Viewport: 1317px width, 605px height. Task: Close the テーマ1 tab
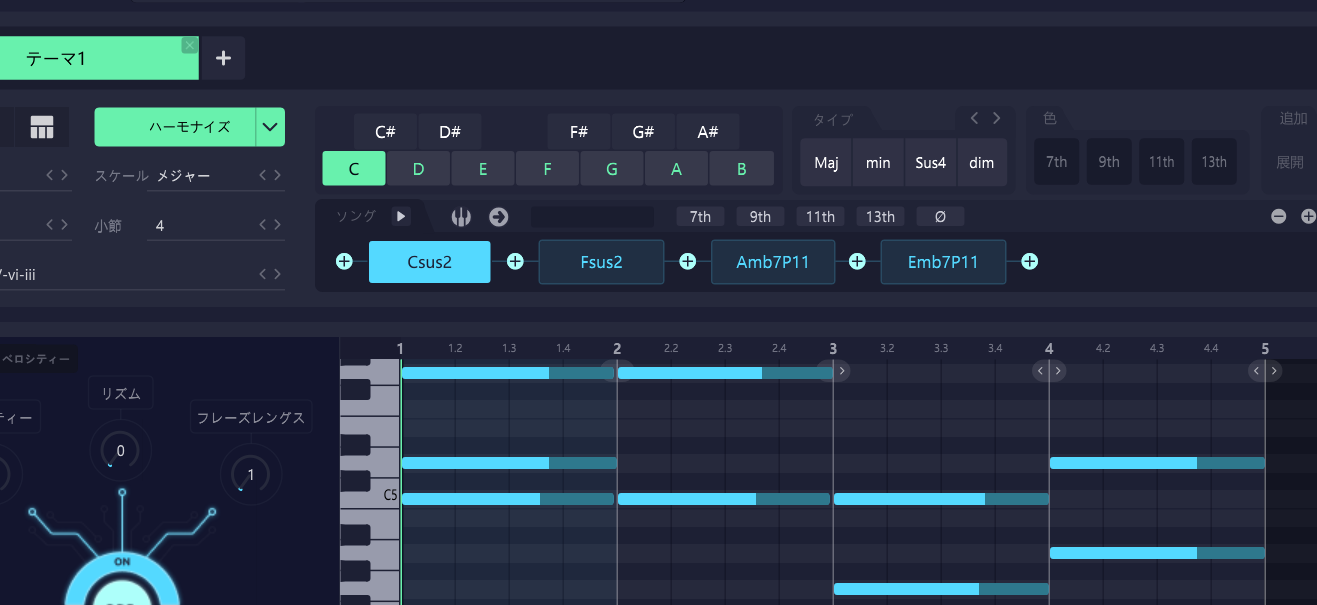point(189,46)
